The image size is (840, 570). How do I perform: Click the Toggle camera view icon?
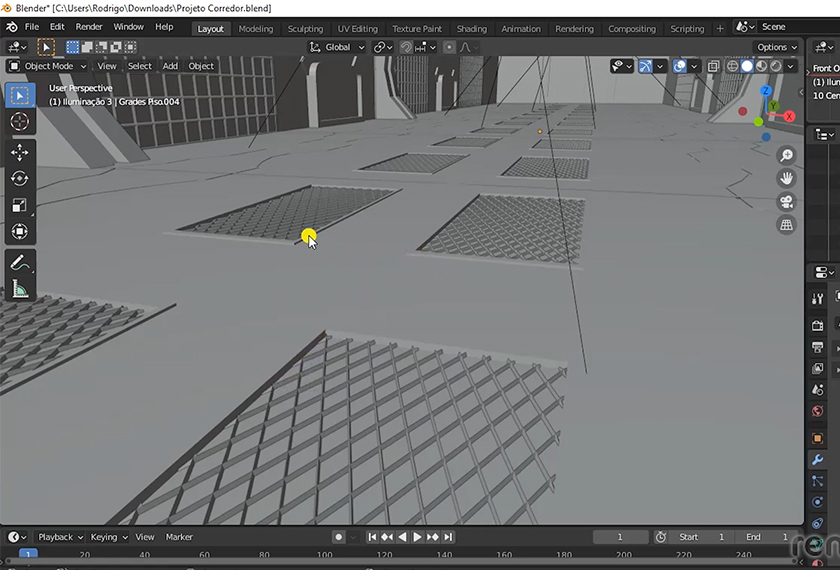tap(787, 202)
